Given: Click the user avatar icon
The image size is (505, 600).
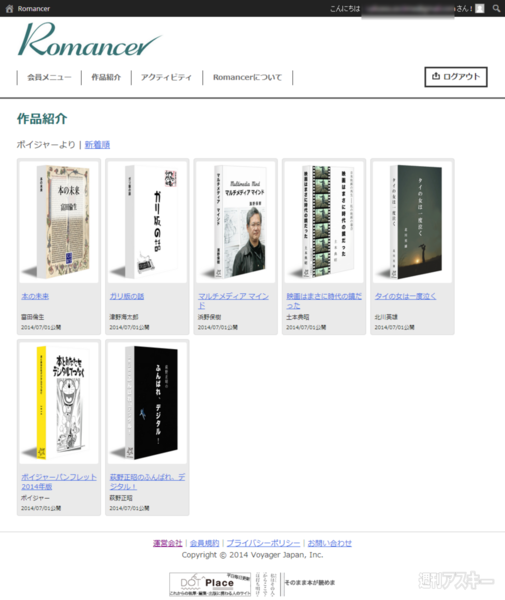Looking at the screenshot, I should click(x=480, y=8).
